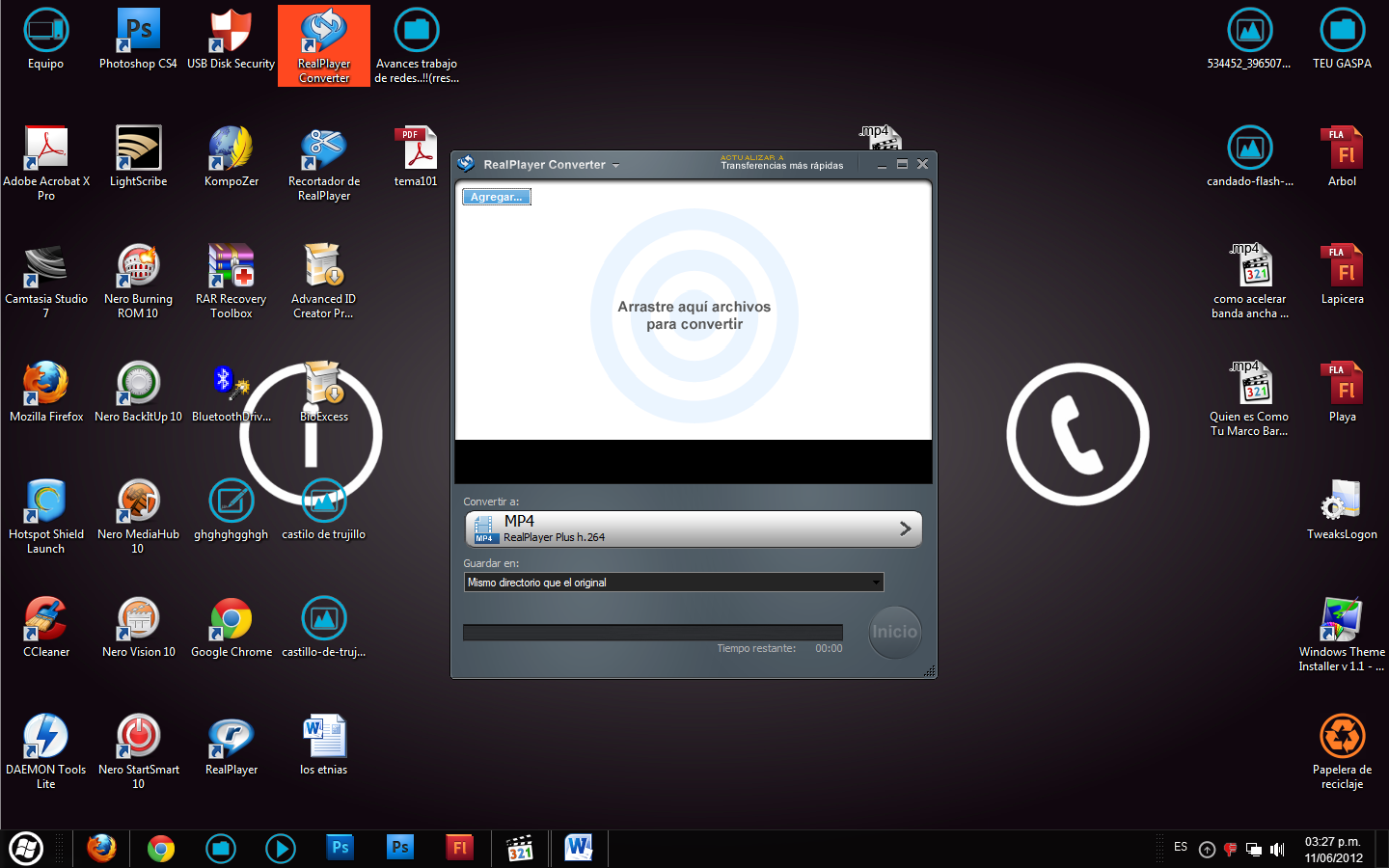The height and width of the screenshot is (868, 1389).
Task: Select the tema101 PDF file
Action: (x=417, y=157)
